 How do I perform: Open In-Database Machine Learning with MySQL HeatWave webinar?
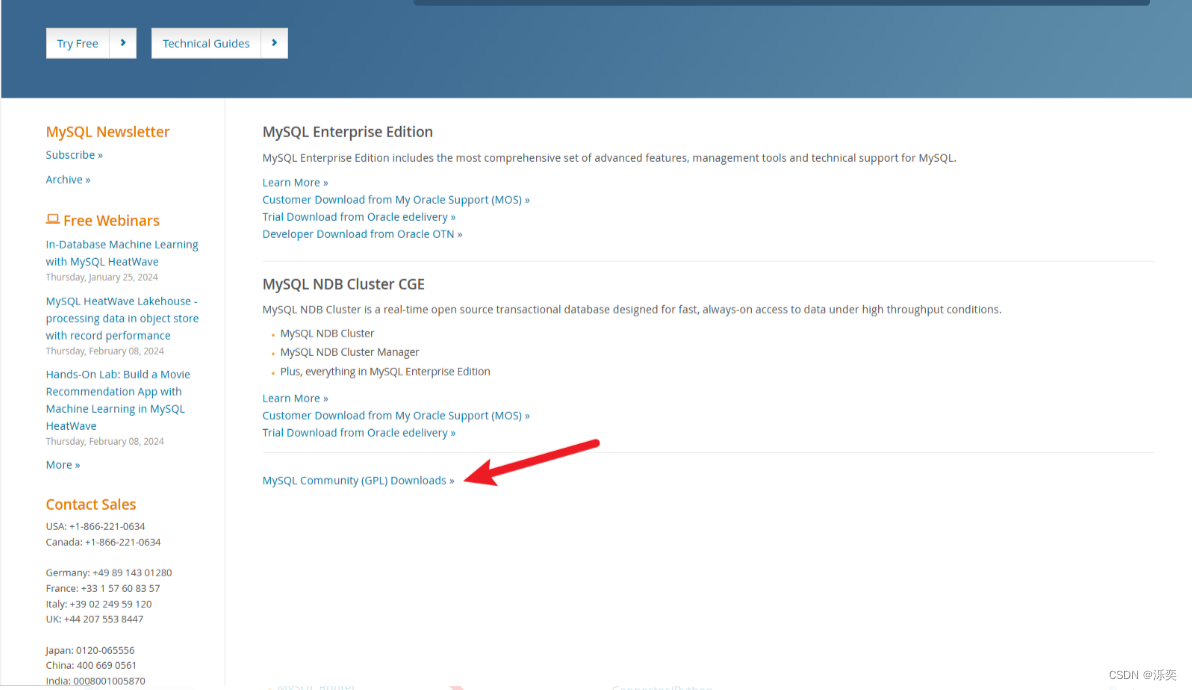[122, 253]
